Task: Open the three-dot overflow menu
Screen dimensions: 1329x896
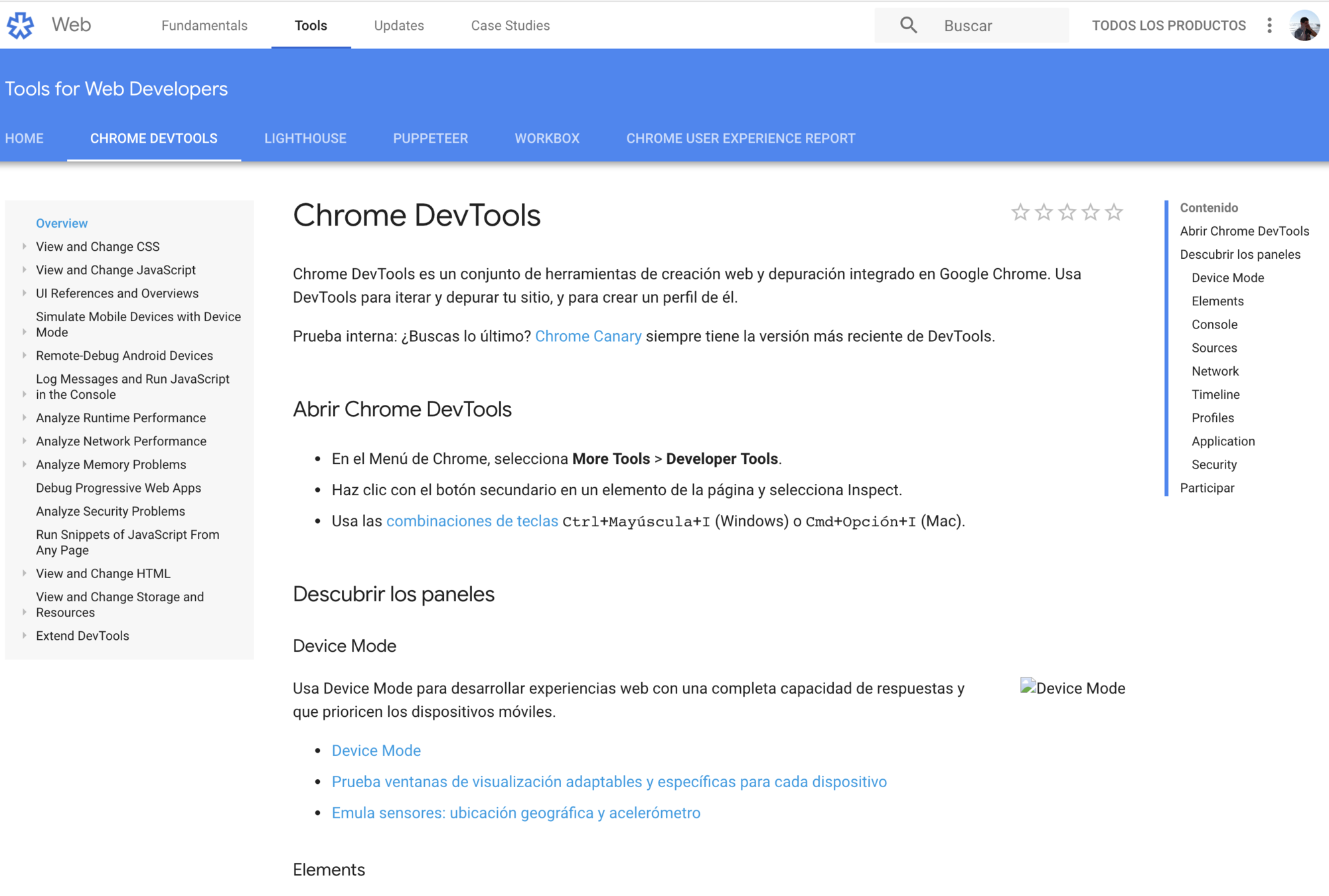Action: (1269, 25)
